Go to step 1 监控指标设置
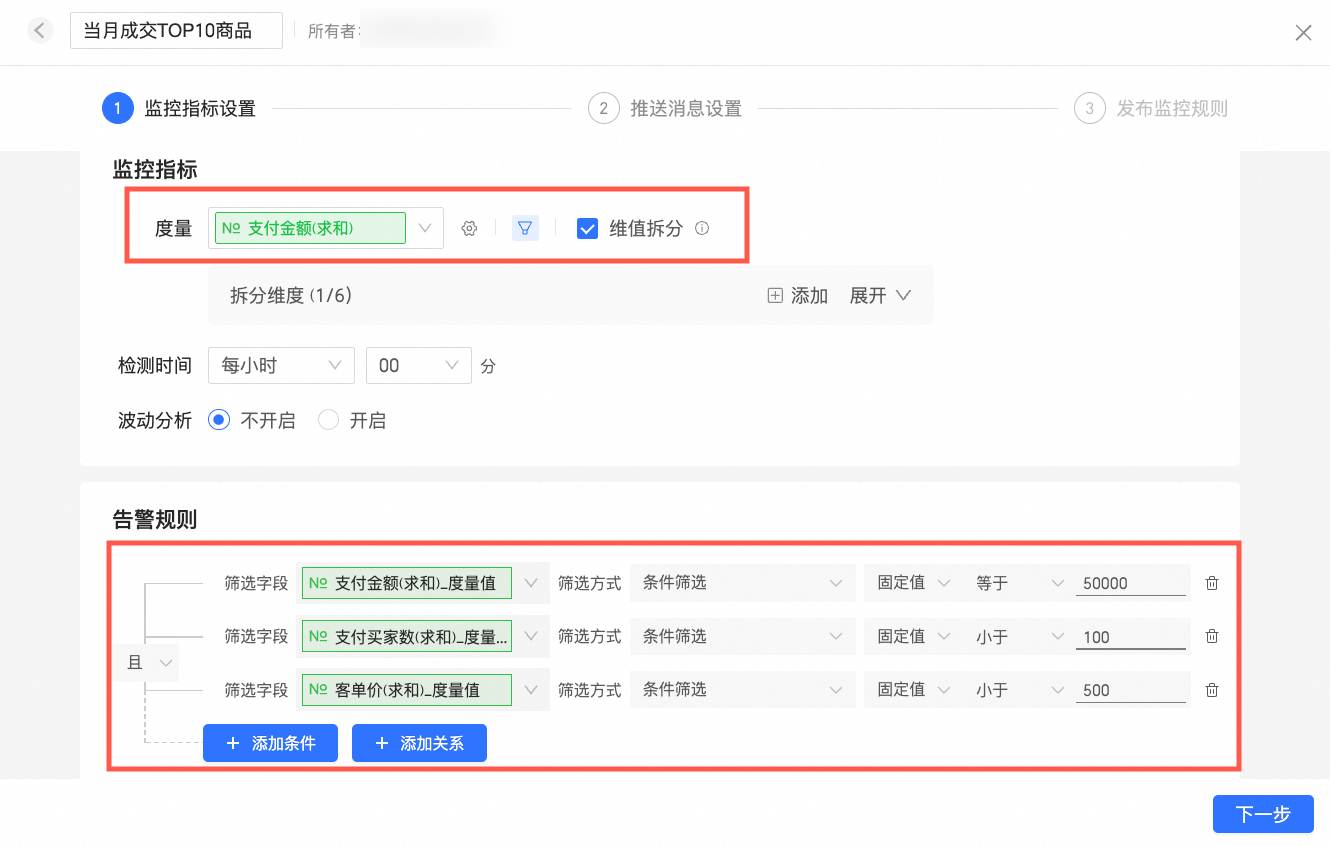The image size is (1330, 846). click(180, 108)
